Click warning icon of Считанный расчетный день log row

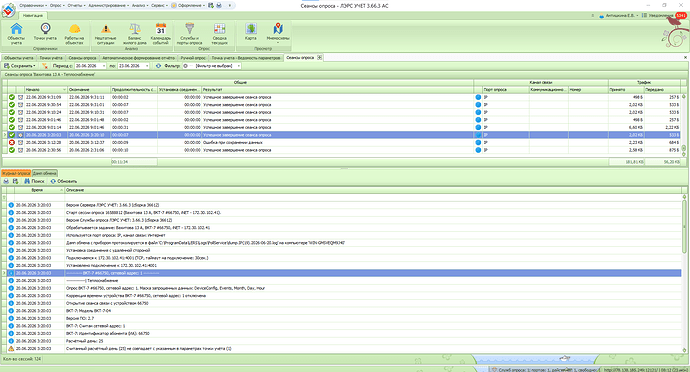tap(11, 349)
